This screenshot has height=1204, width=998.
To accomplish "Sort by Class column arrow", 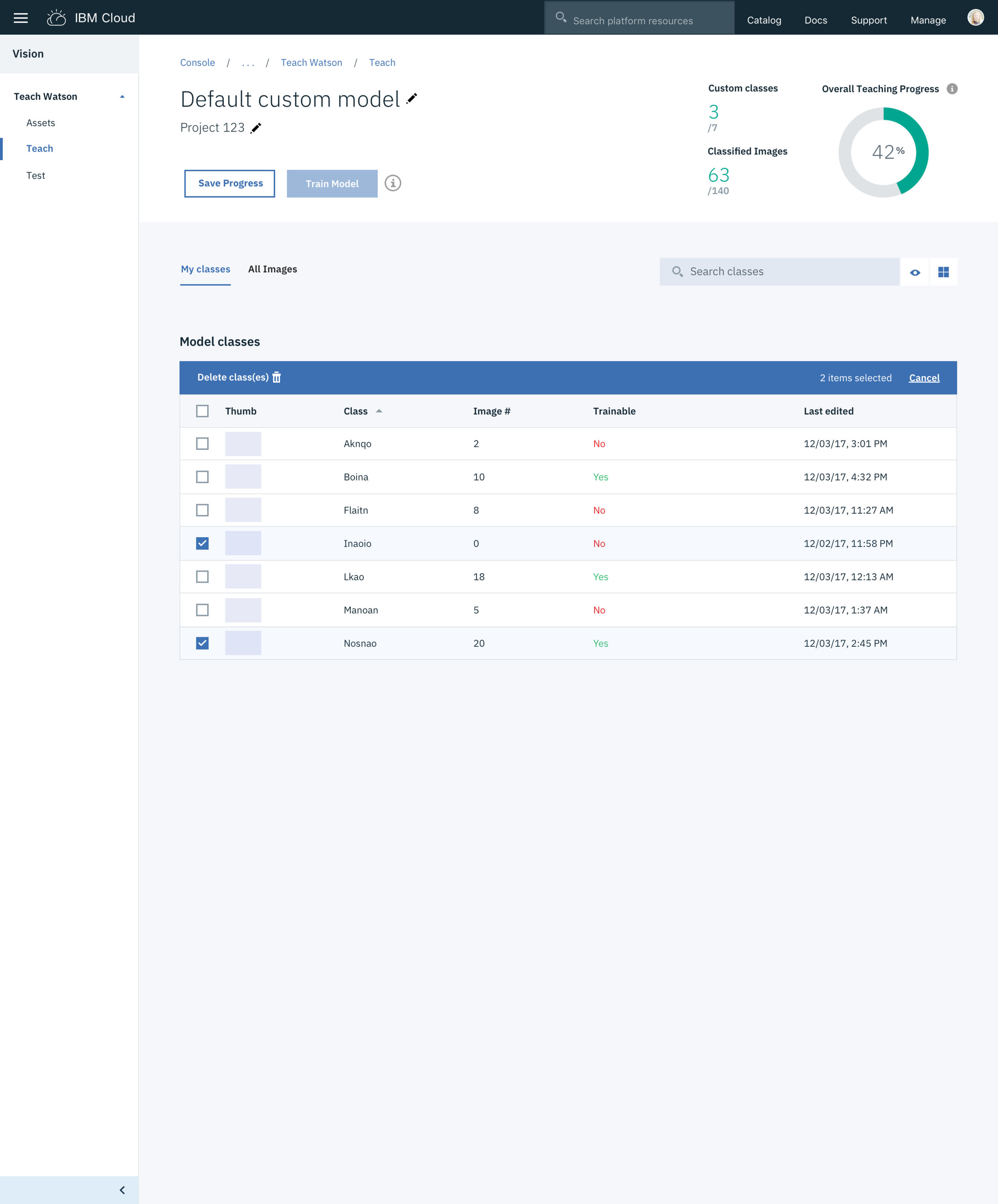I will [x=379, y=411].
